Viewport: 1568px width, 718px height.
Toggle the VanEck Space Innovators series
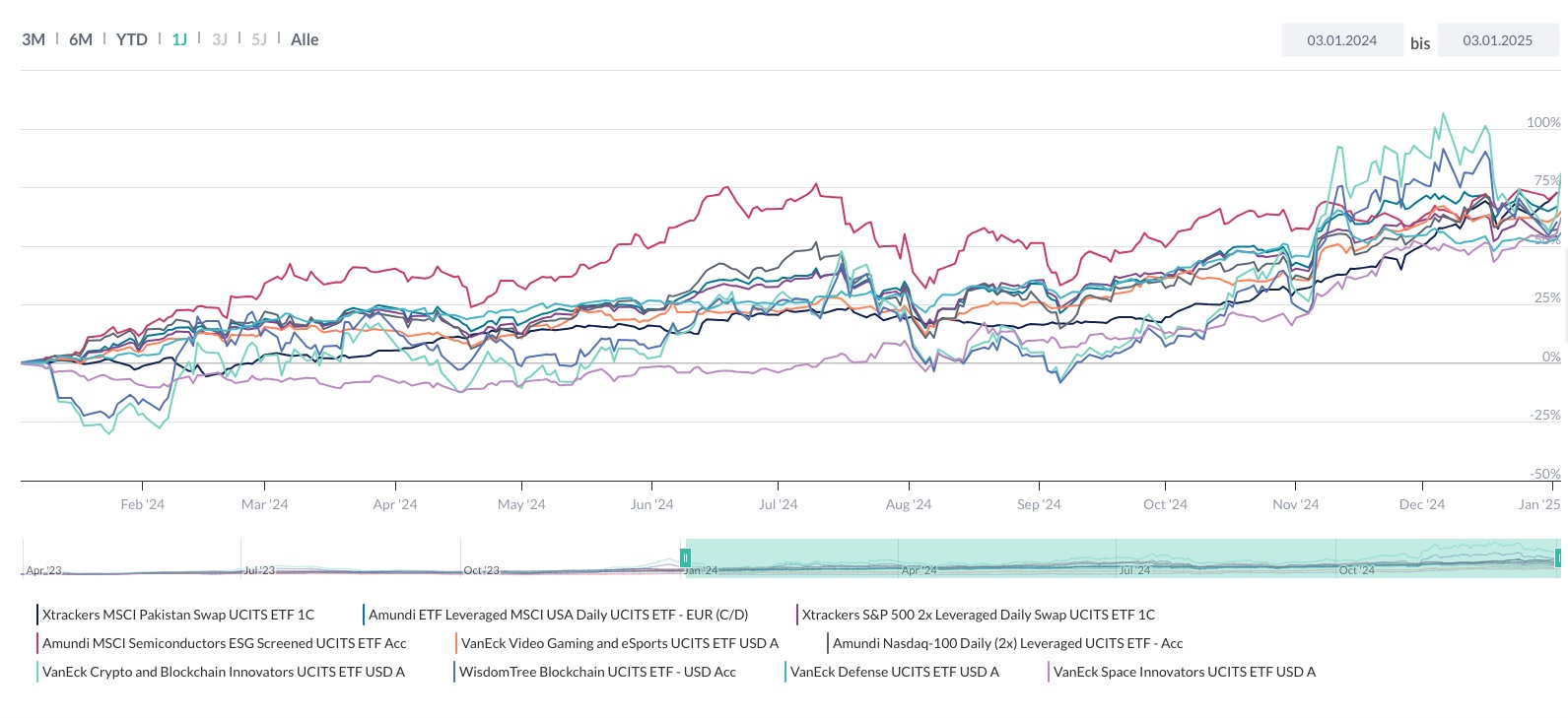pos(1184,672)
